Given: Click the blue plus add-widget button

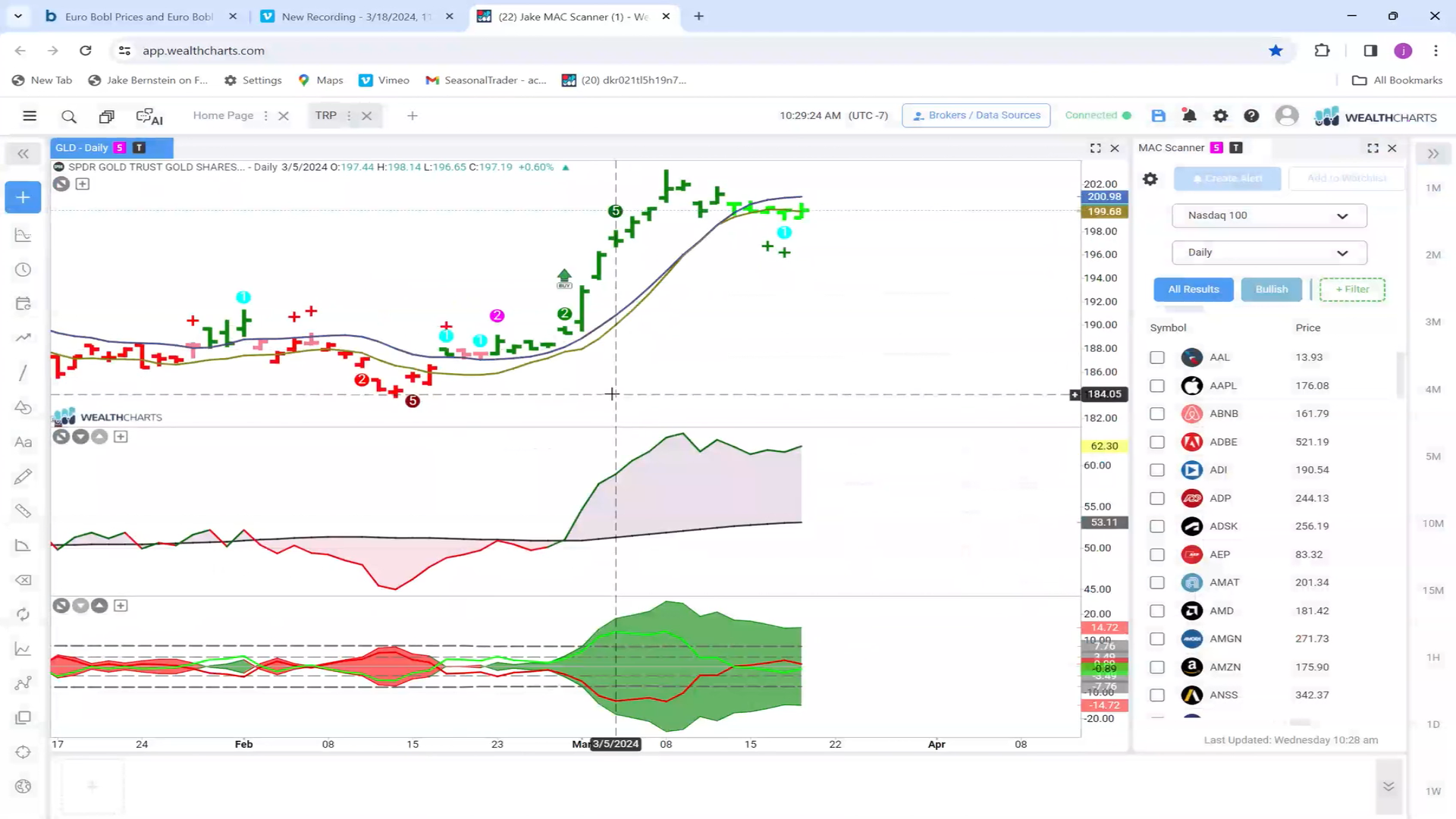Looking at the screenshot, I should point(23,197).
